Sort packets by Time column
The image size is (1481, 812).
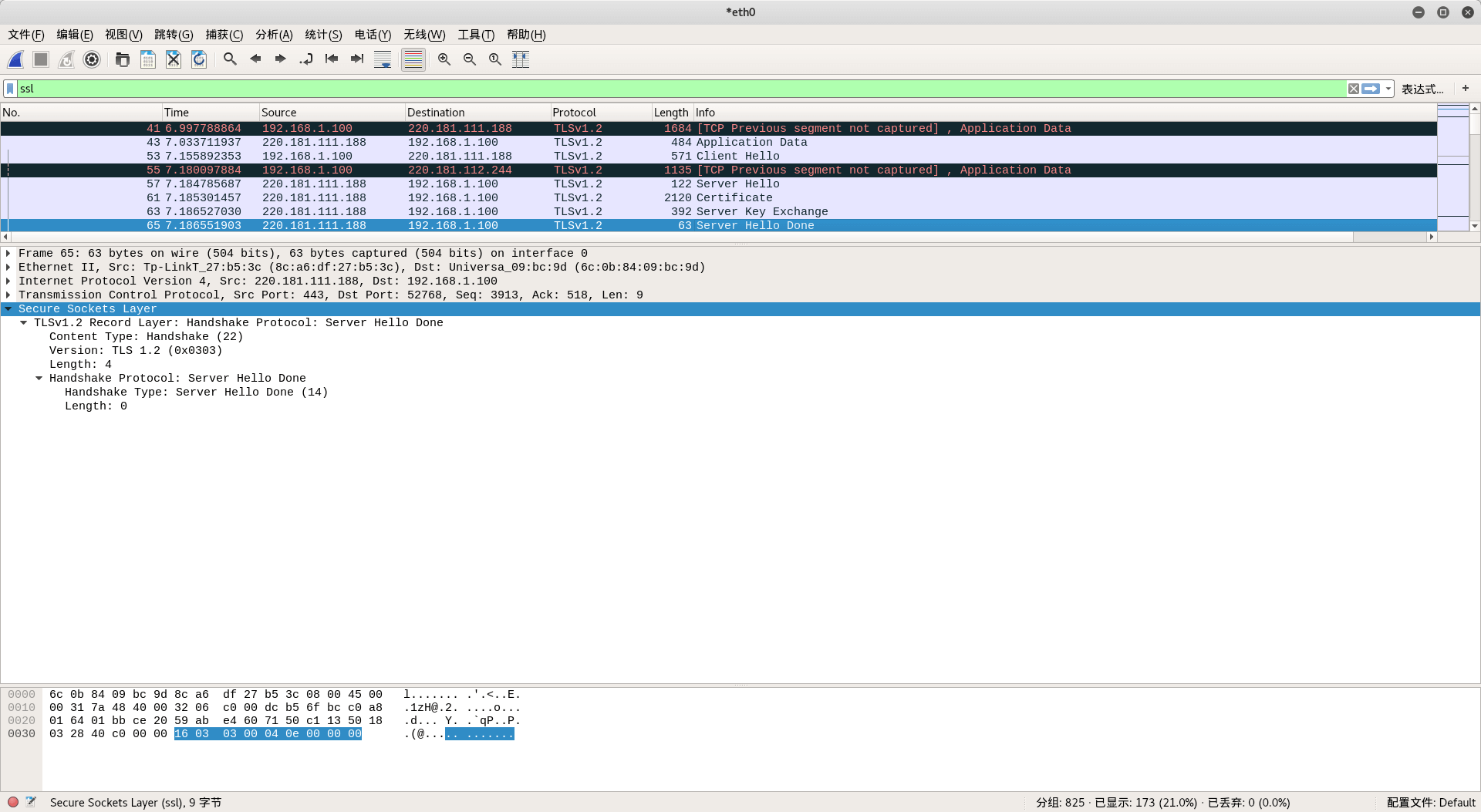tap(211, 113)
